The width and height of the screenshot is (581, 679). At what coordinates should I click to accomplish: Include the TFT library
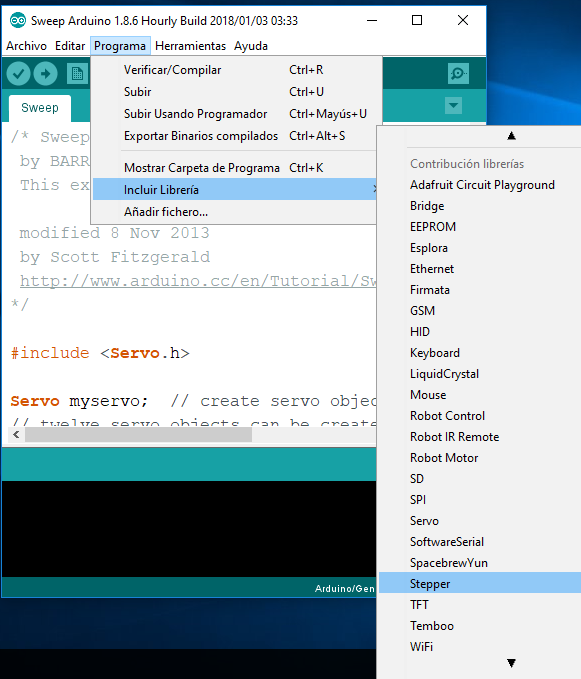(x=480, y=605)
